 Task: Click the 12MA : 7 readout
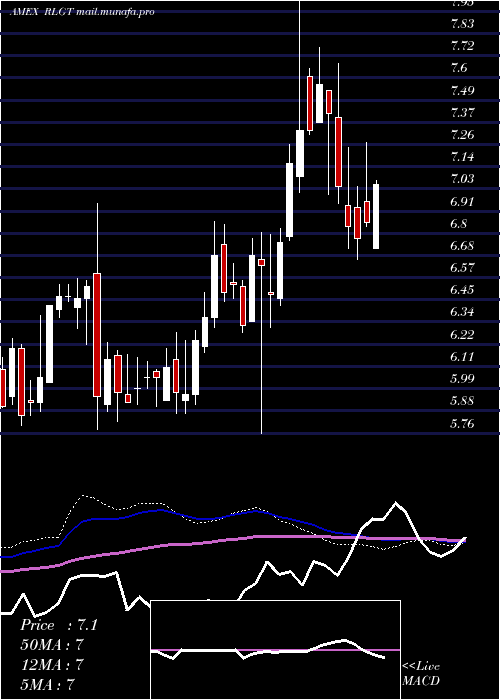[52, 665]
